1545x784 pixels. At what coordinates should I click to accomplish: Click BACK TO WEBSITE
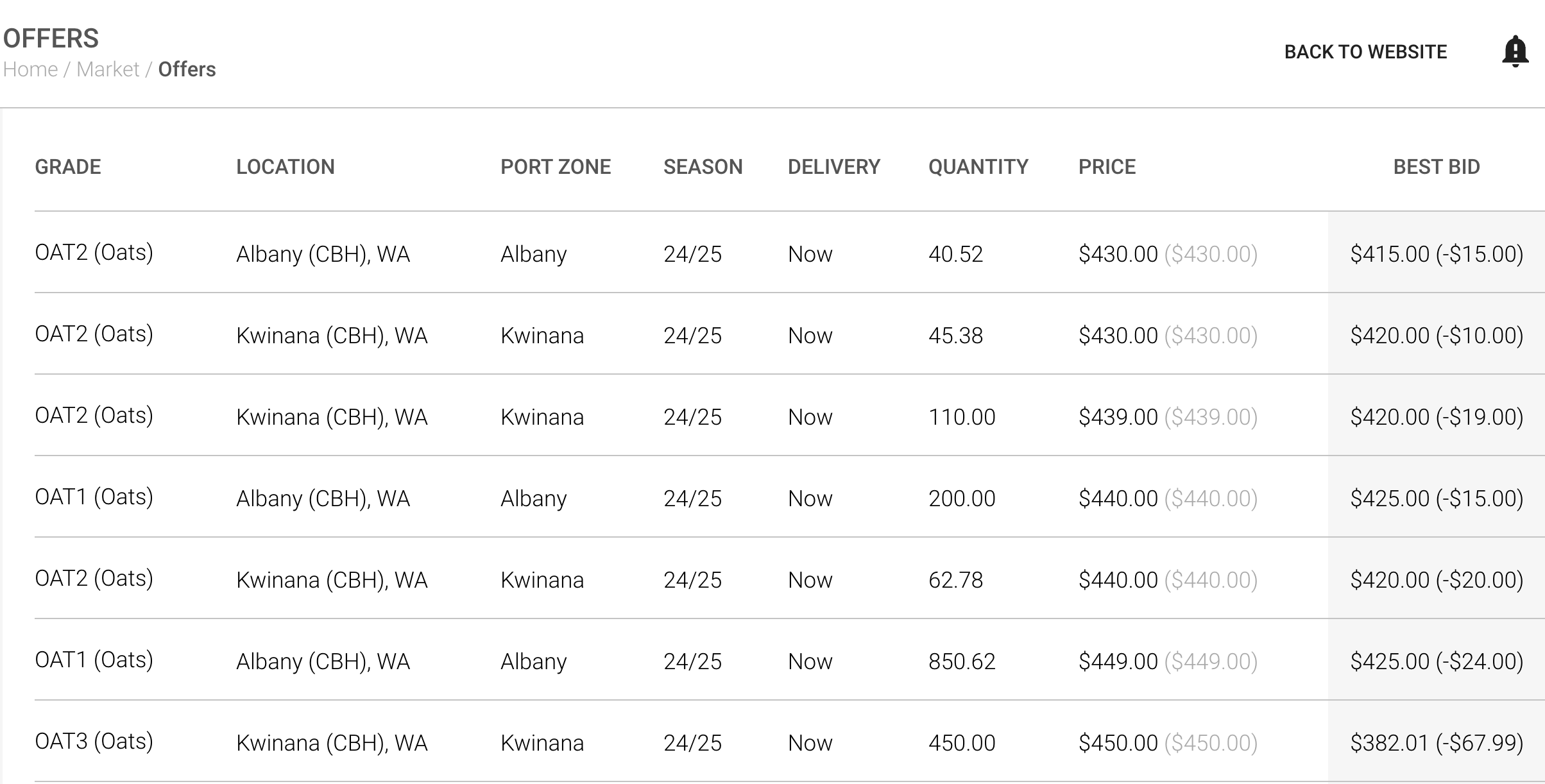click(x=1365, y=51)
